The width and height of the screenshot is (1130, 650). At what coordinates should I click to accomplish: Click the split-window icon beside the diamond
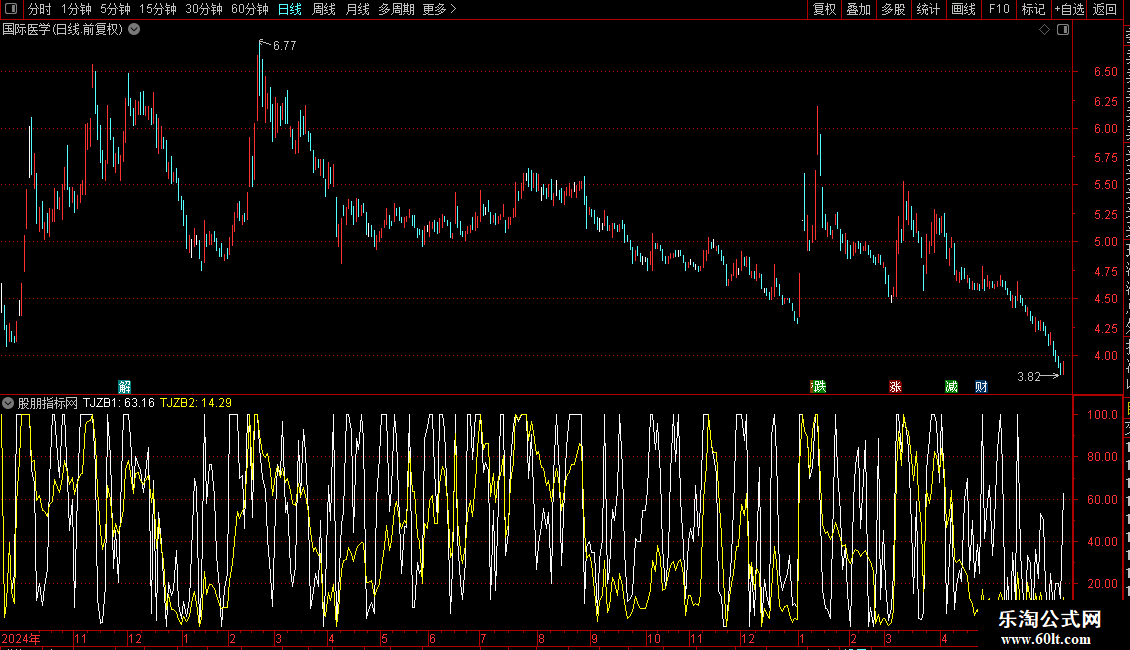point(1063,30)
